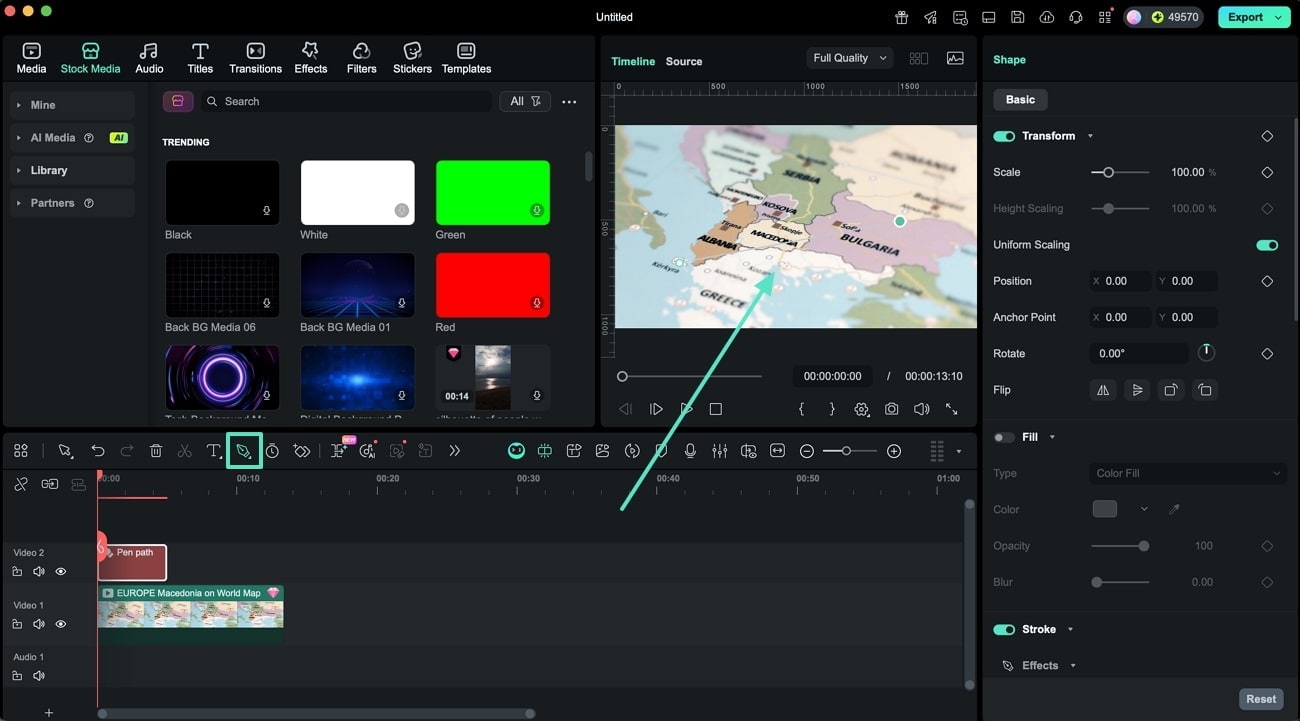This screenshot has height=721, width=1300.
Task: Hide Video 2 track with eye icon
Action: pyautogui.click(x=61, y=572)
